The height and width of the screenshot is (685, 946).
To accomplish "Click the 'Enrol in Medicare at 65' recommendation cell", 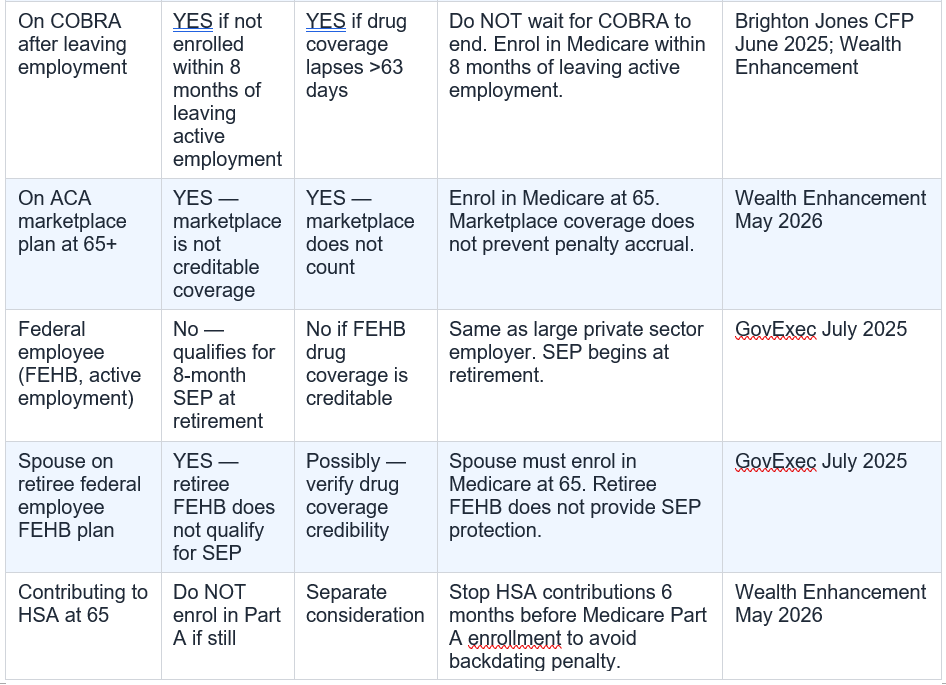I will click(x=580, y=244).
